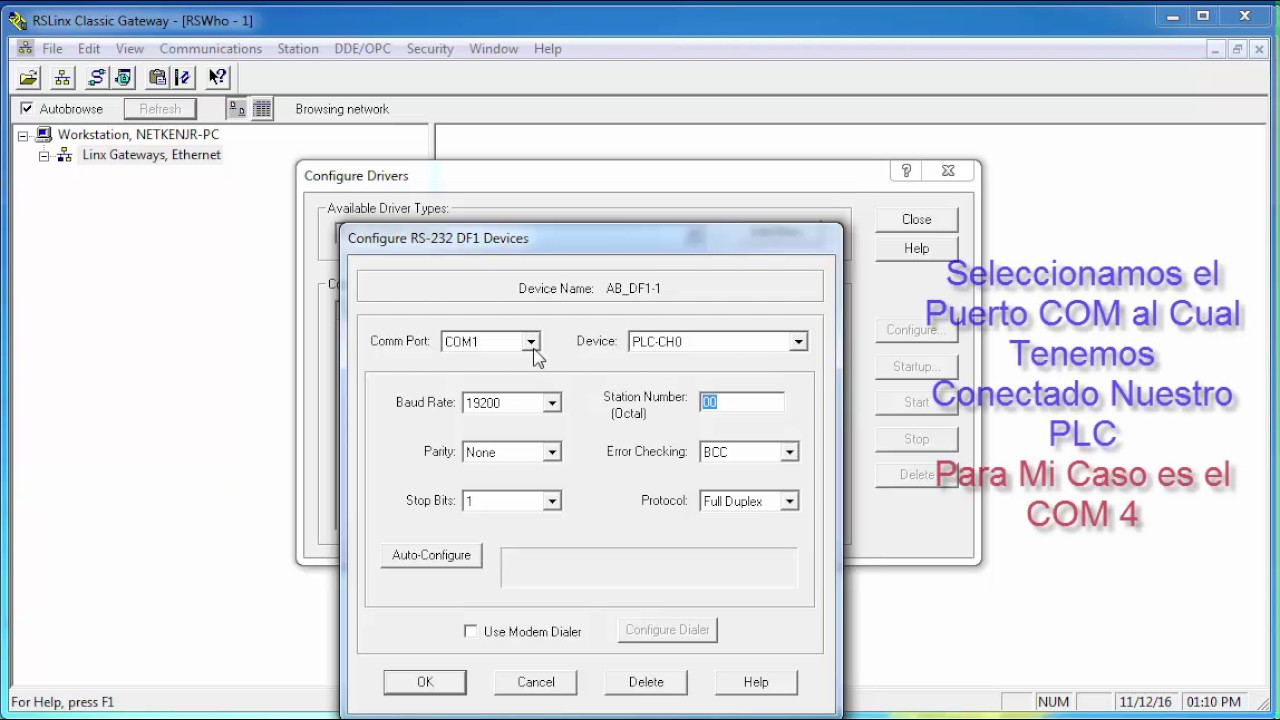1280x720 pixels.
Task: Toggle the Autobrowse checkbox
Action: [26, 108]
